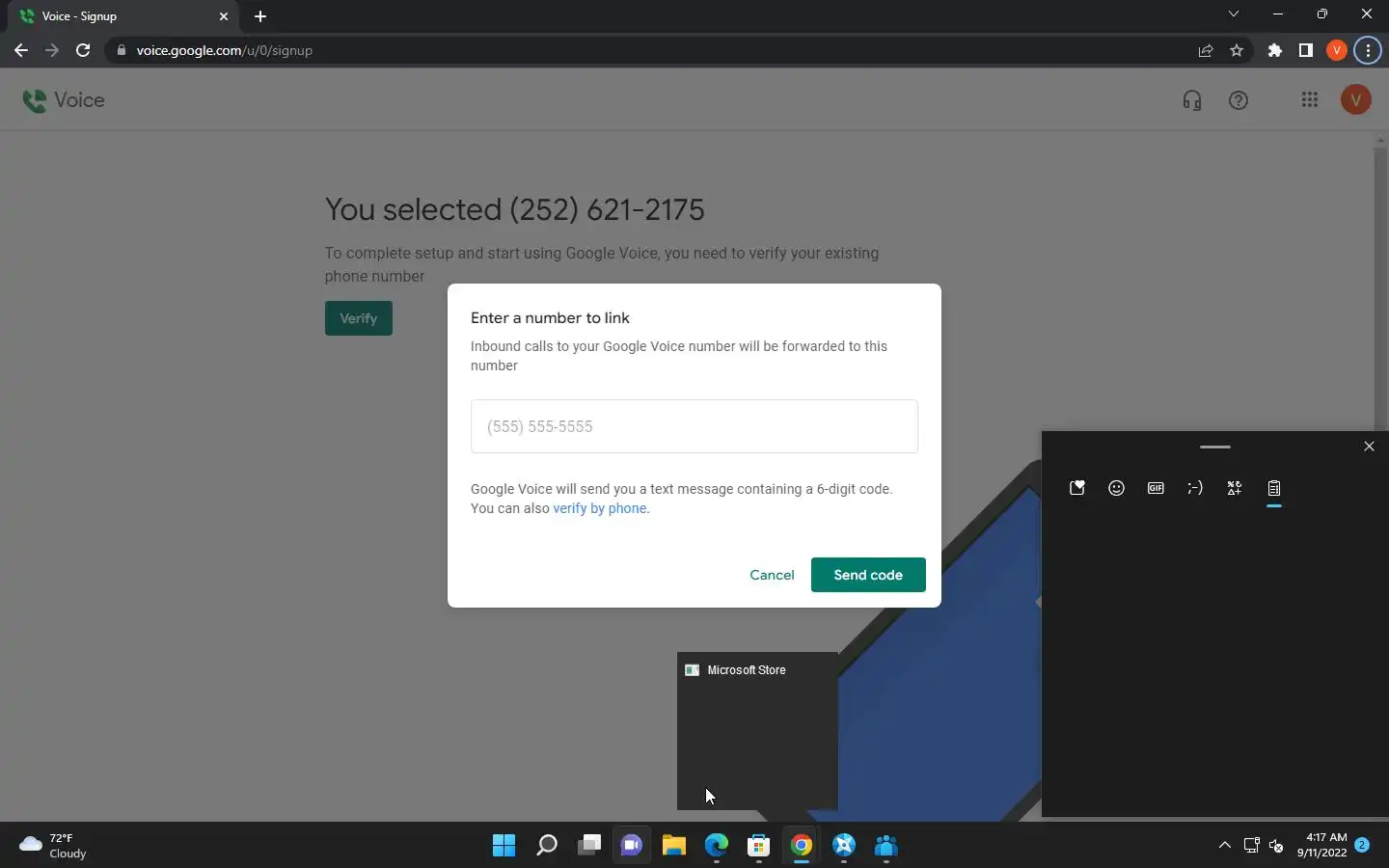
Task: Open the clock showing 4:17 AM
Action: coord(1321,845)
